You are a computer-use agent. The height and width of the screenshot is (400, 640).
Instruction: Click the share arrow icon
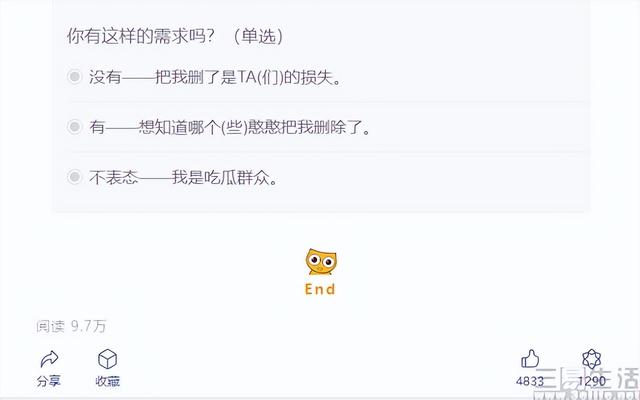pyautogui.click(x=49, y=359)
